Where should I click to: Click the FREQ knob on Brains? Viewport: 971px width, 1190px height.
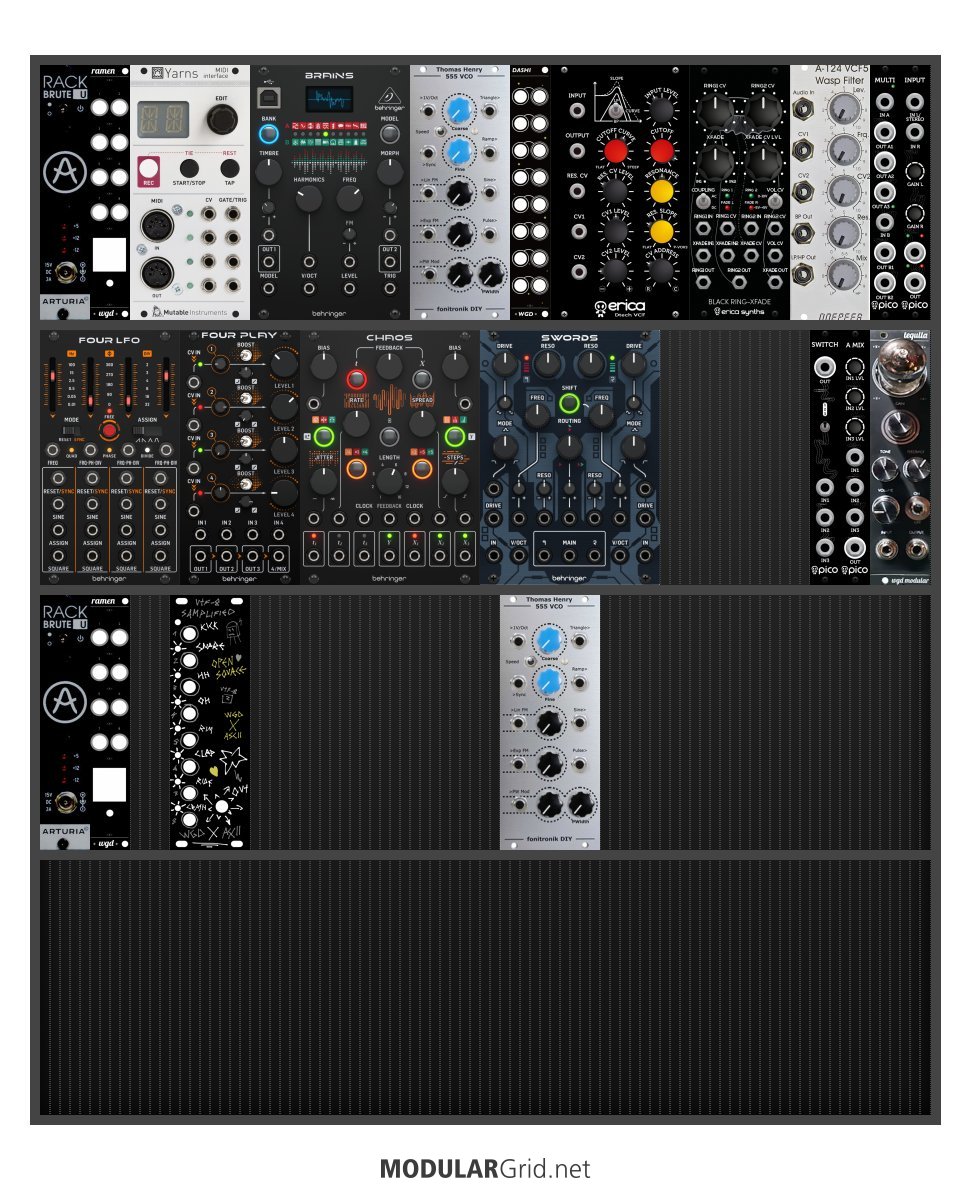[x=349, y=198]
